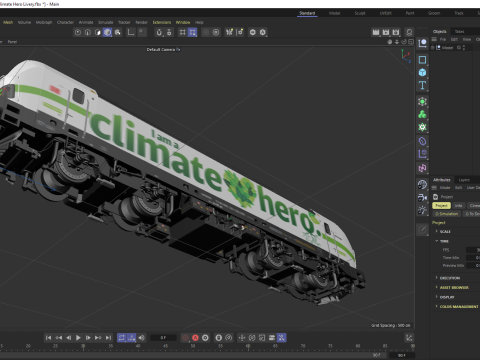This screenshot has height=360, width=480.
Task: Click the yellow Project tab button
Action: coord(441,206)
